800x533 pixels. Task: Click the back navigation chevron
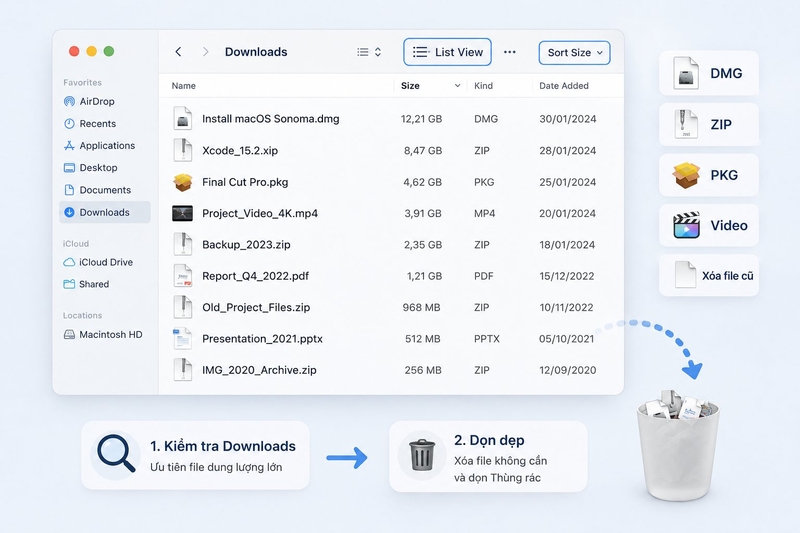pos(178,52)
